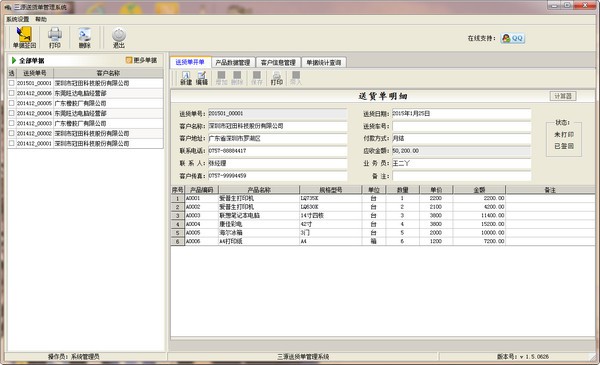Click the 退出 power icon
This screenshot has height=365, width=600.
(x=119, y=37)
